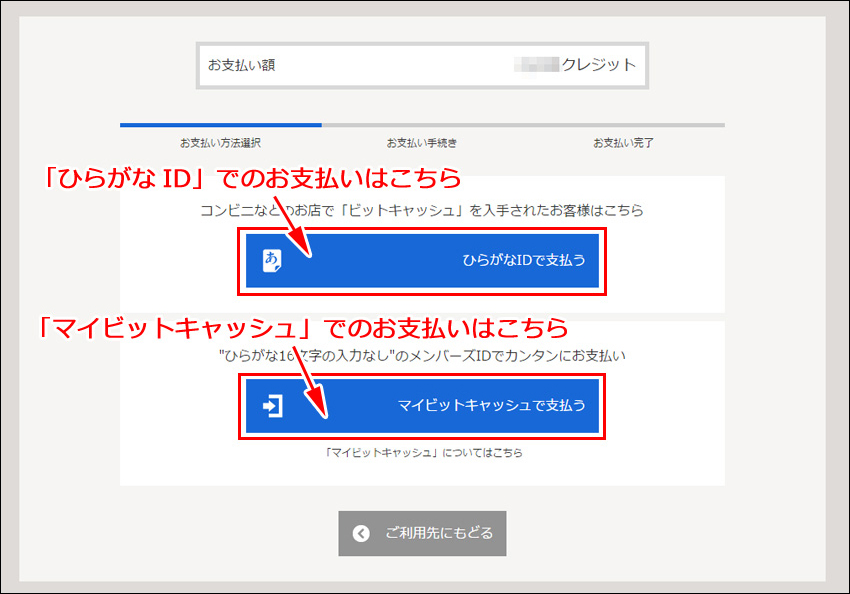Click the ひらがなIDで支払う button

tap(422, 261)
